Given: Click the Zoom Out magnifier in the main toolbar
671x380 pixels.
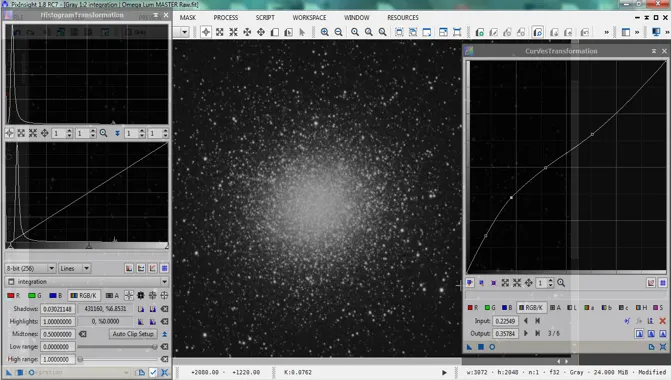Looking at the screenshot, I should 338,32.
